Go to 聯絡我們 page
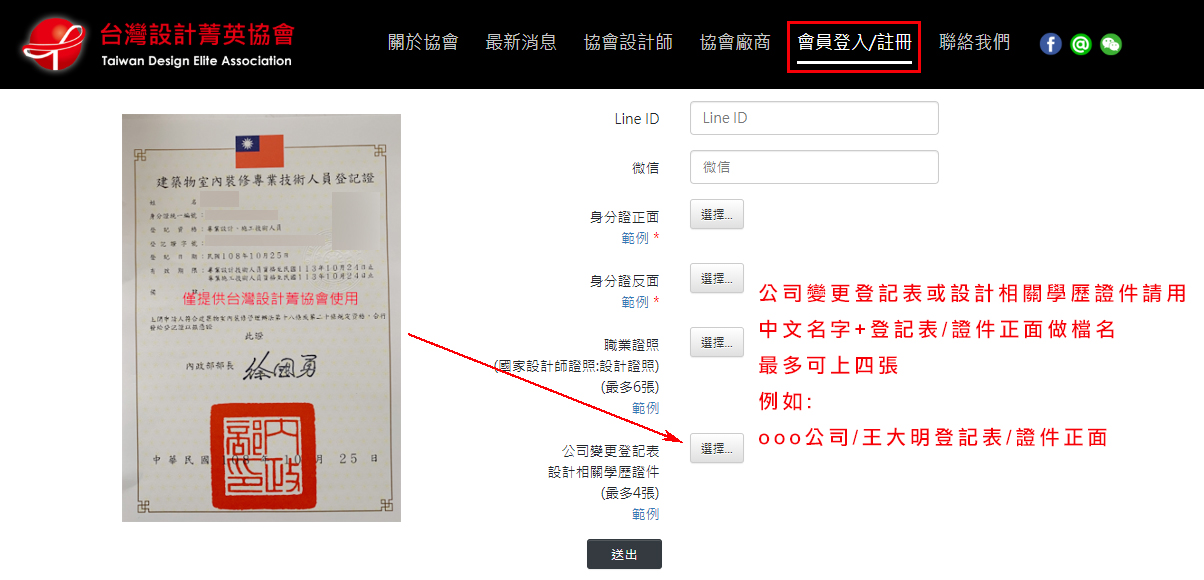The height and width of the screenshot is (580, 1204). [975, 42]
